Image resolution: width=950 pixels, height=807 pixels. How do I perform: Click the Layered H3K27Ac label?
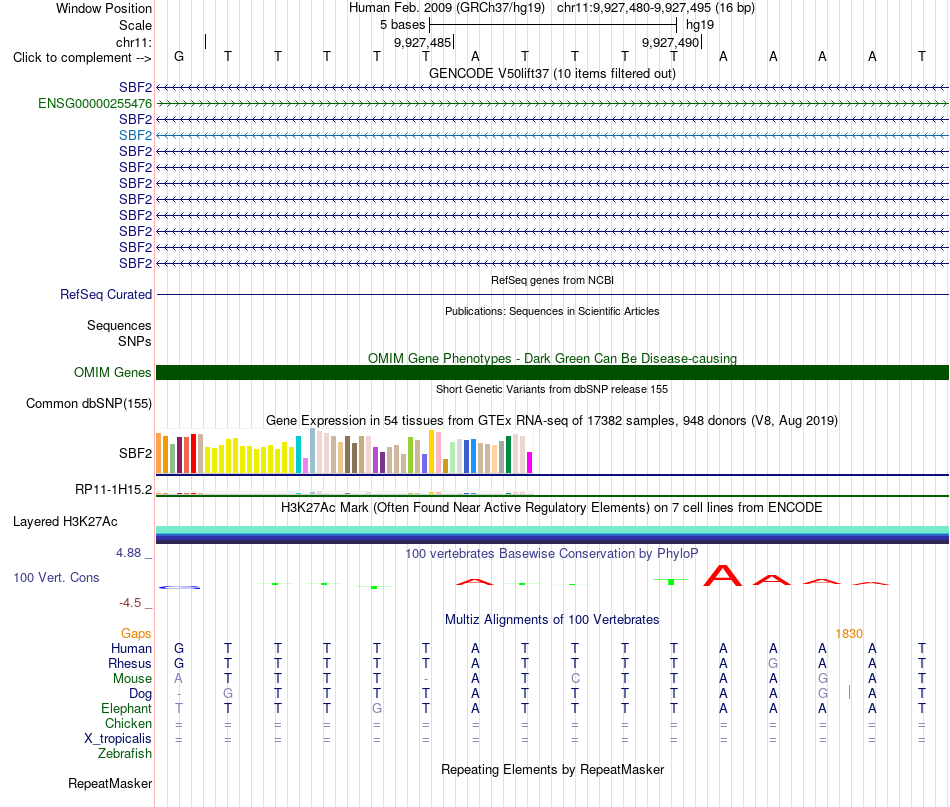[x=65, y=522]
